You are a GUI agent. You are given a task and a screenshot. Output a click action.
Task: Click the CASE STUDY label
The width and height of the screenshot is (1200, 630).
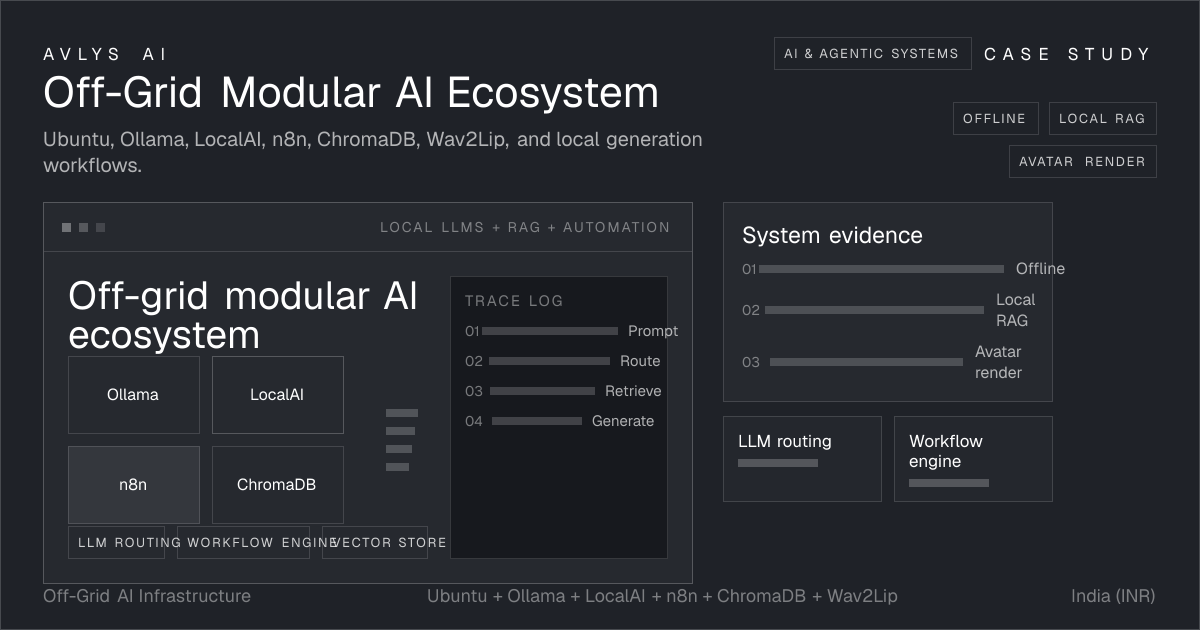tap(1068, 54)
